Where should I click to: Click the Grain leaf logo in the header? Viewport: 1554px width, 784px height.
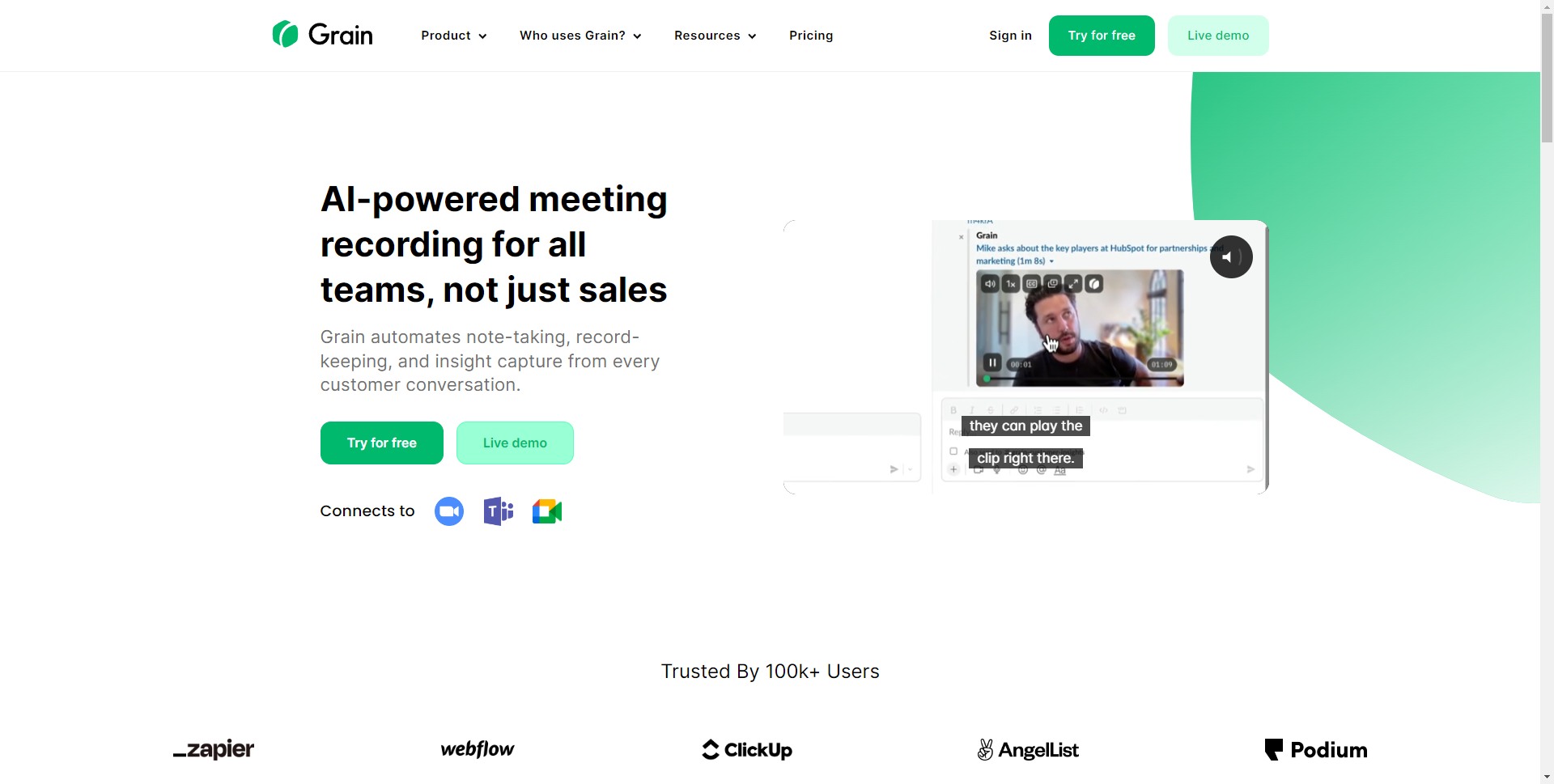(x=285, y=34)
